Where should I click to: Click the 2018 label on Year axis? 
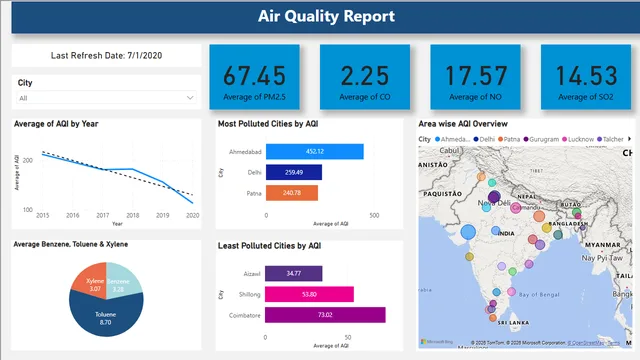click(133, 215)
